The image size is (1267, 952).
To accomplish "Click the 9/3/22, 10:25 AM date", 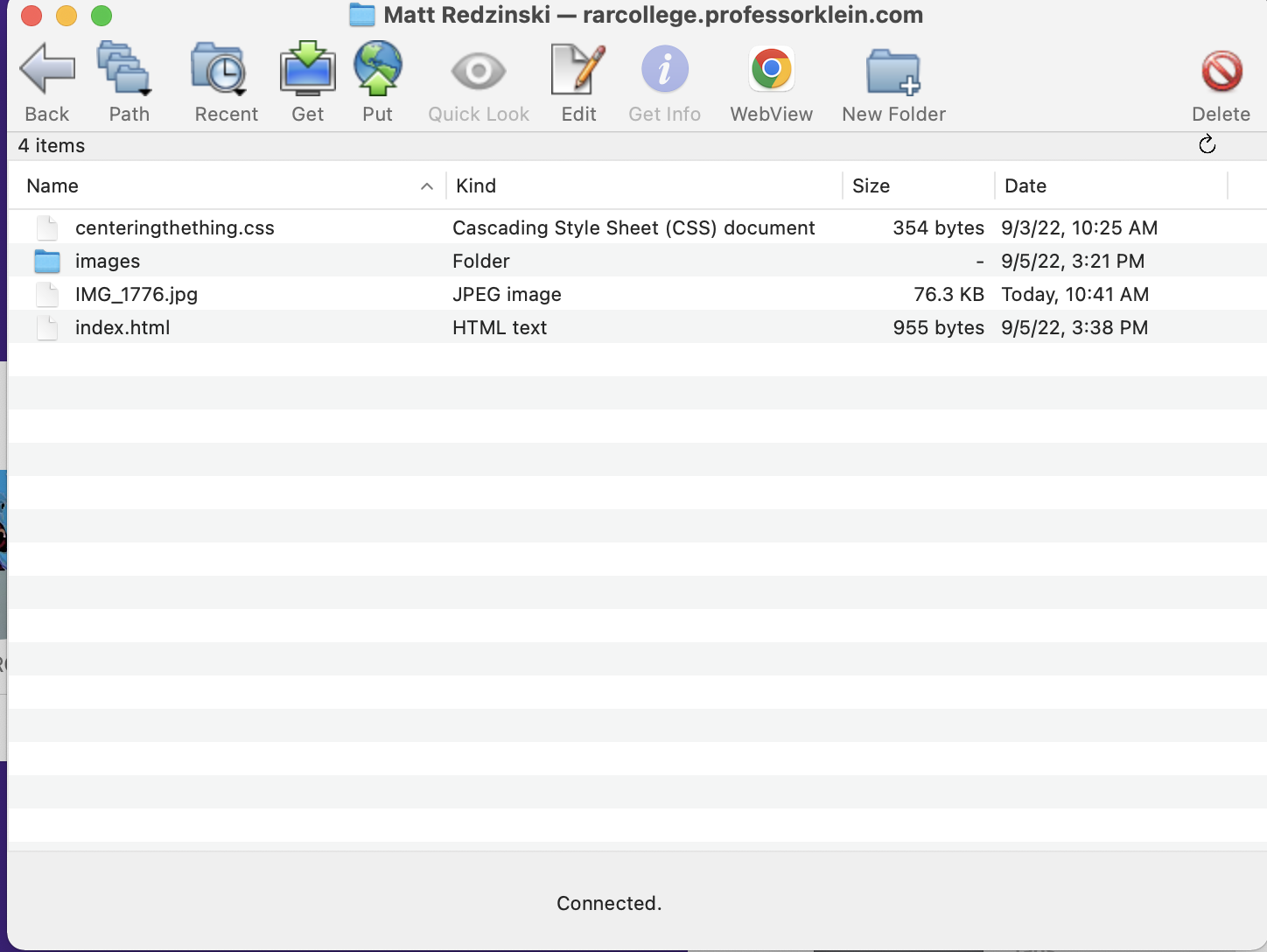I will tap(1079, 227).
